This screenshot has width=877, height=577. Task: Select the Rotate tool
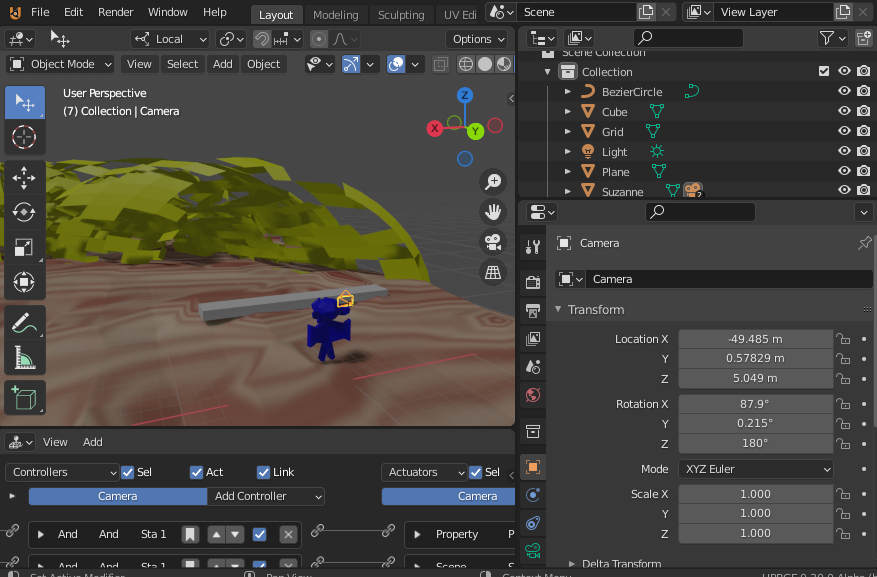coord(24,212)
